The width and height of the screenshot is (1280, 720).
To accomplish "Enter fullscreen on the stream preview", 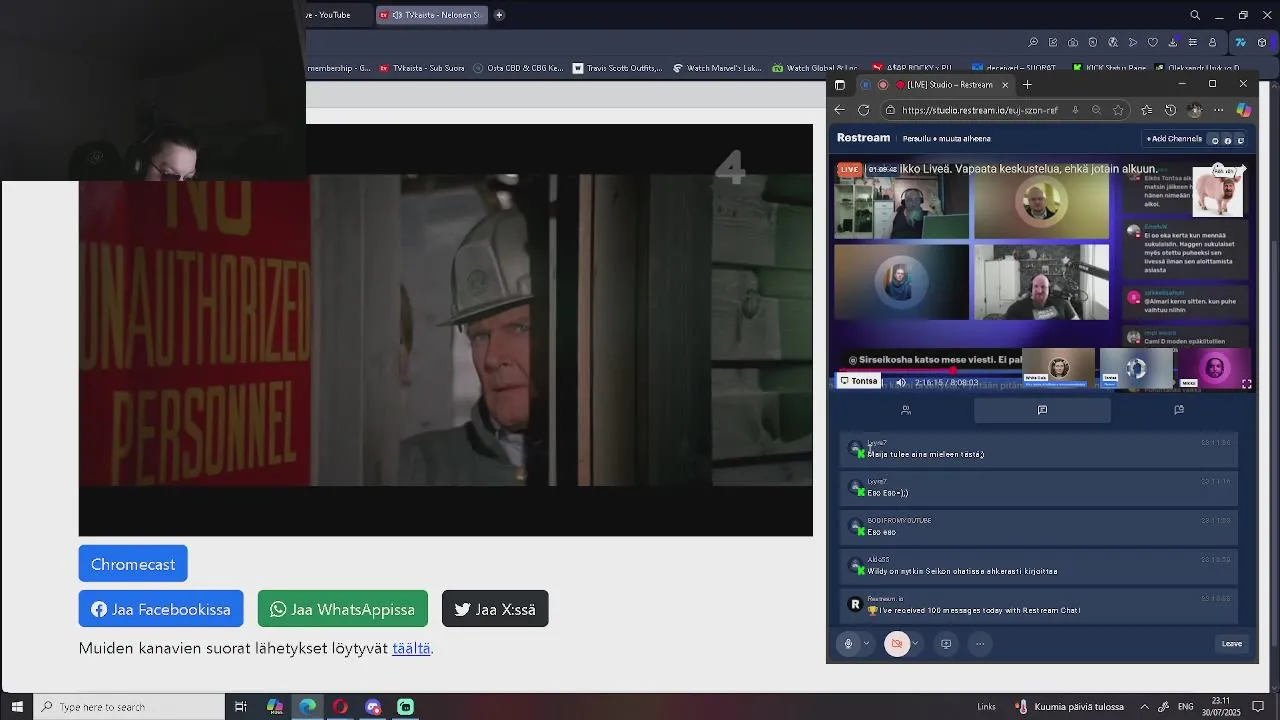I will (x=1247, y=384).
